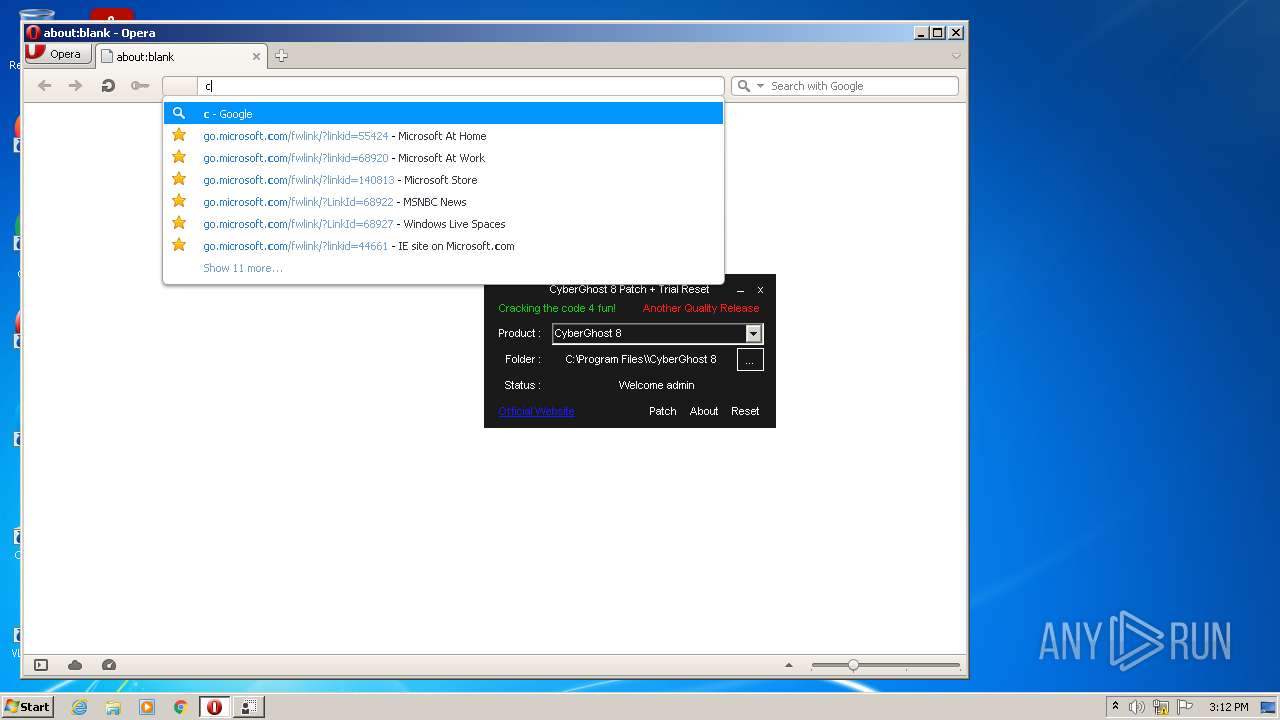Select the Windows Live Spaces suggestion
1280x720 pixels.
443,224
